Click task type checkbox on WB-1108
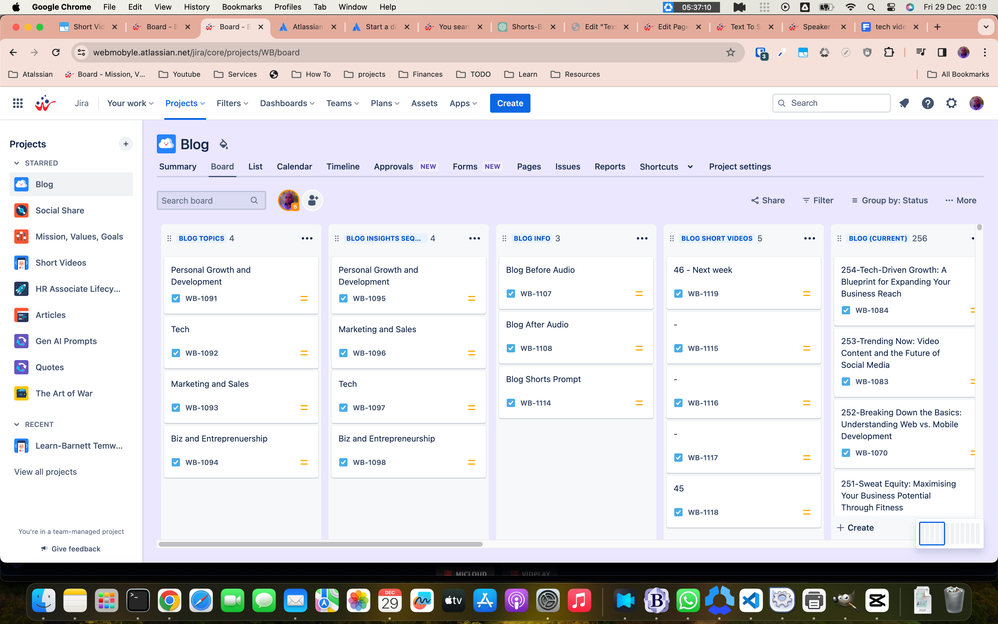 pos(510,348)
